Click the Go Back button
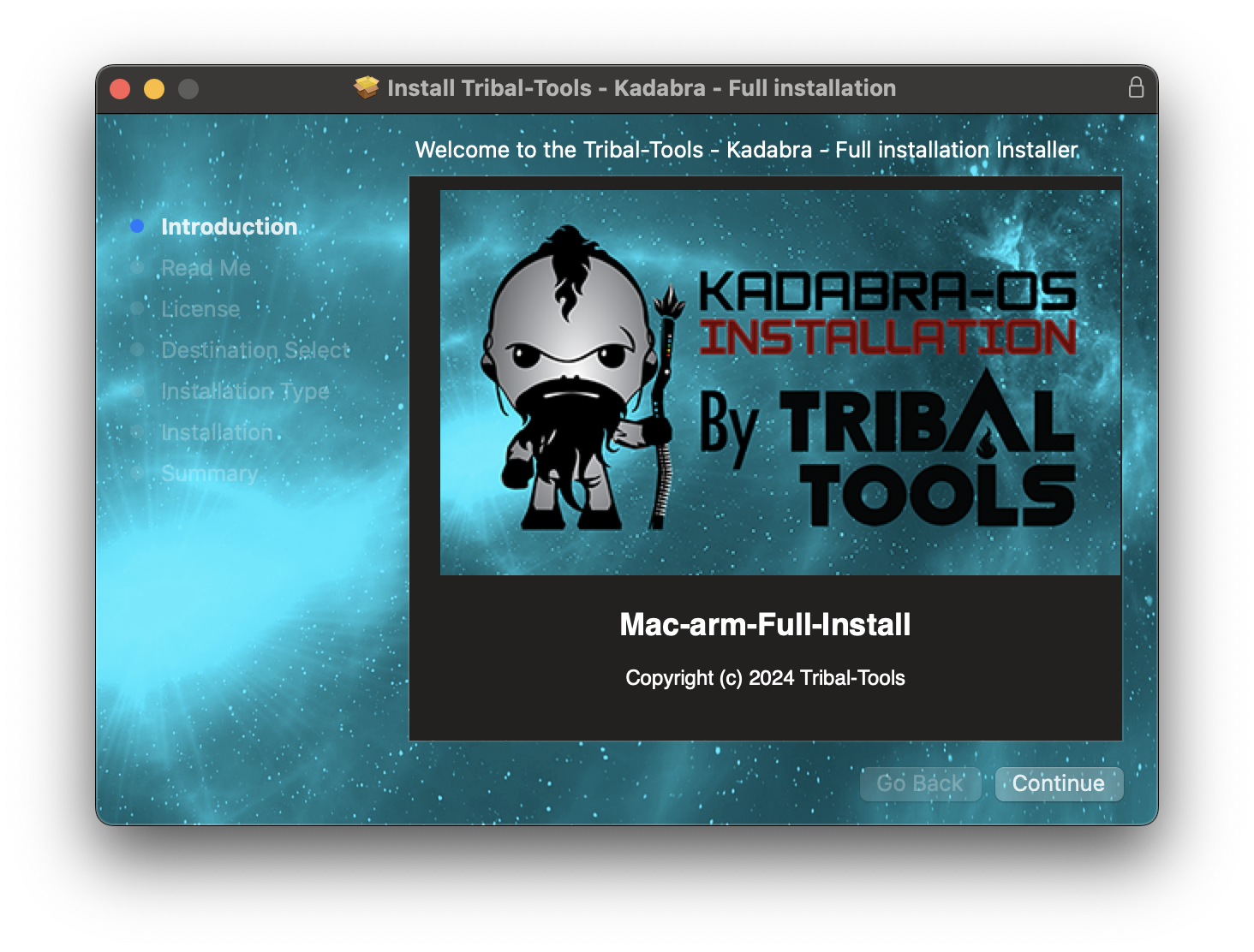 [920, 783]
